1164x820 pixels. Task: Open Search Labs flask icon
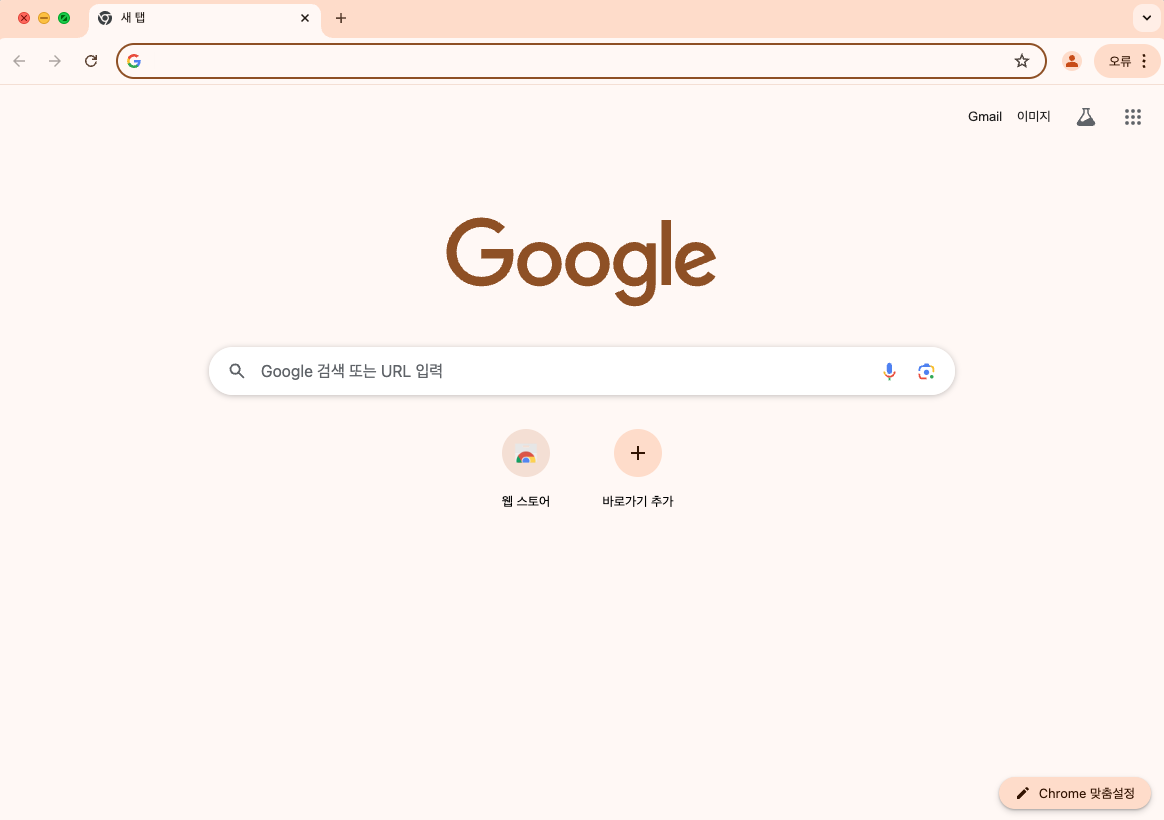pos(1085,117)
